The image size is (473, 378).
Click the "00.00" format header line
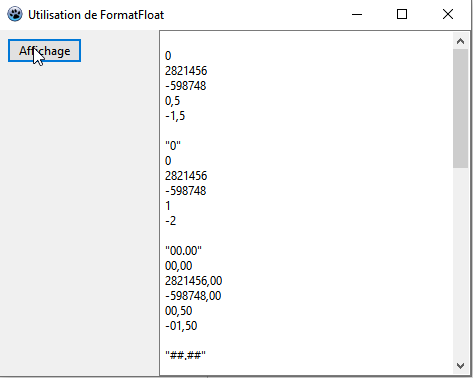pyautogui.click(x=183, y=251)
